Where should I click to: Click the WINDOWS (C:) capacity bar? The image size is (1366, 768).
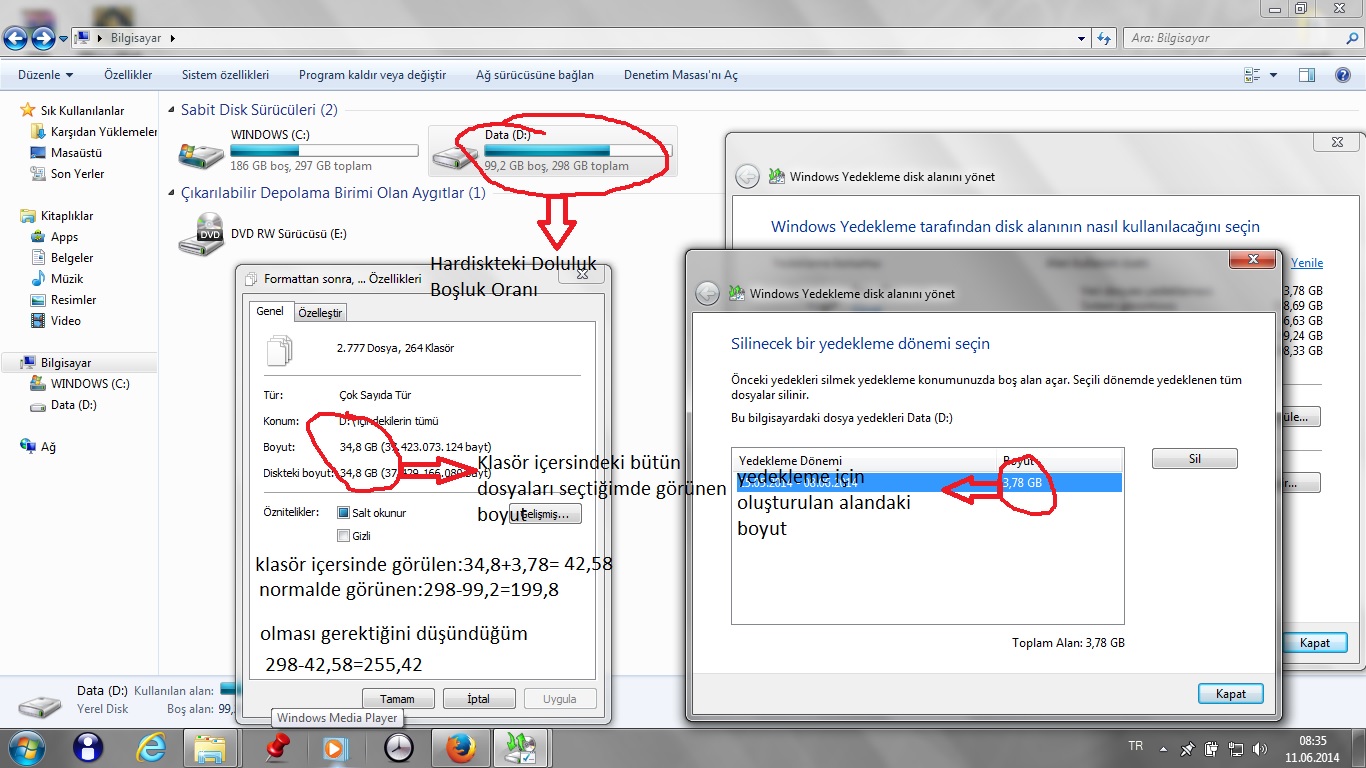tap(324, 150)
